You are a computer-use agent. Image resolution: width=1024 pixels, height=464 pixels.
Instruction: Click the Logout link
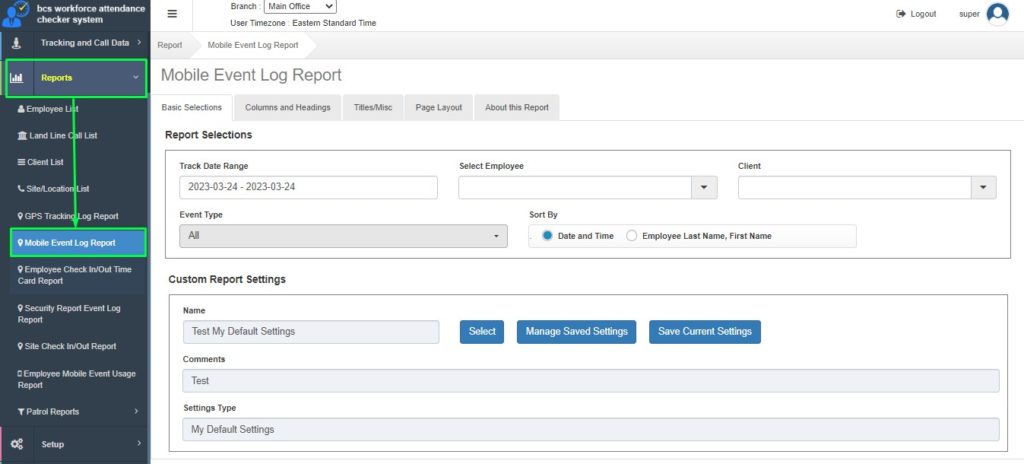pos(916,14)
